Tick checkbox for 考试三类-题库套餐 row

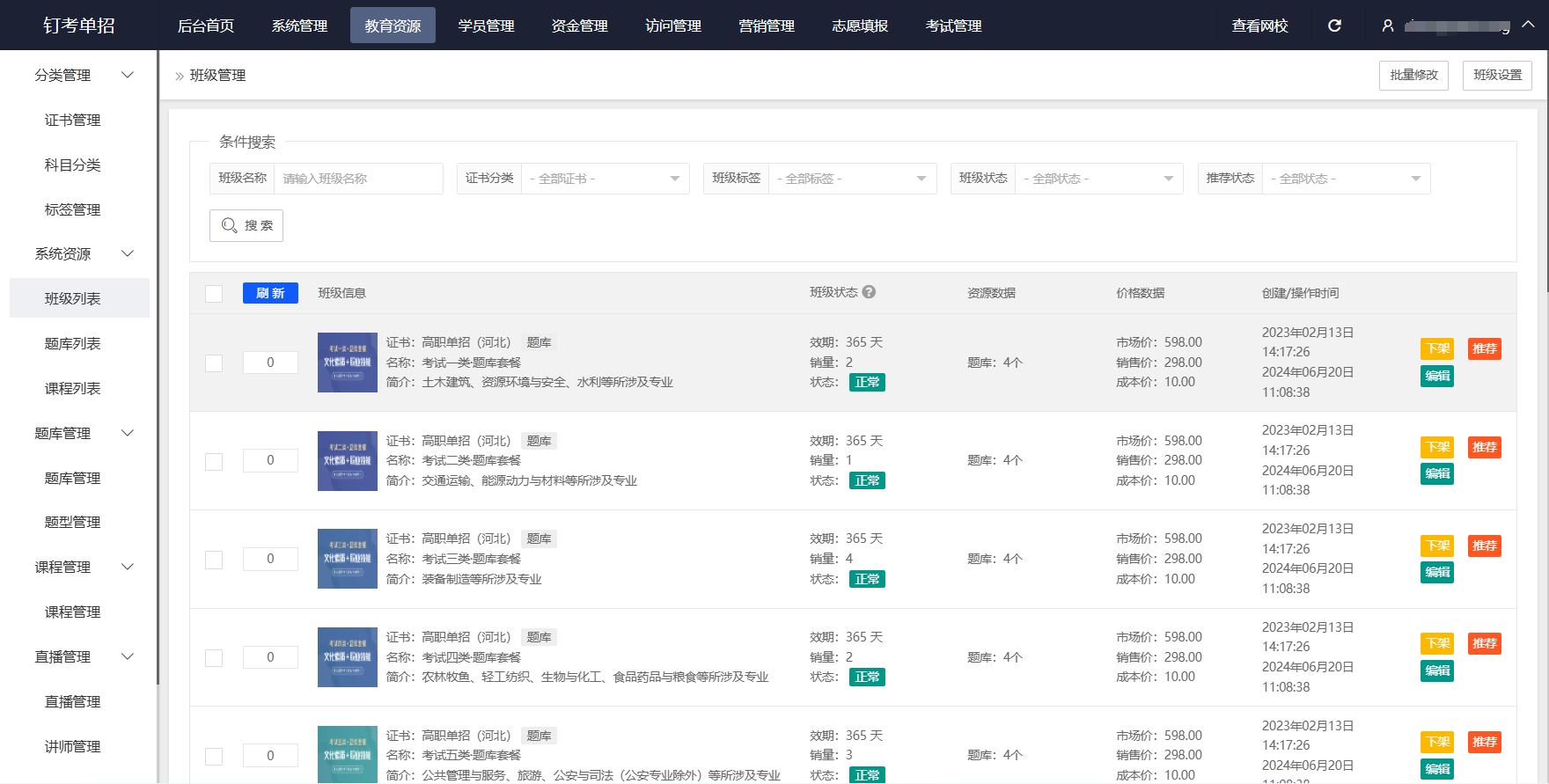click(214, 560)
